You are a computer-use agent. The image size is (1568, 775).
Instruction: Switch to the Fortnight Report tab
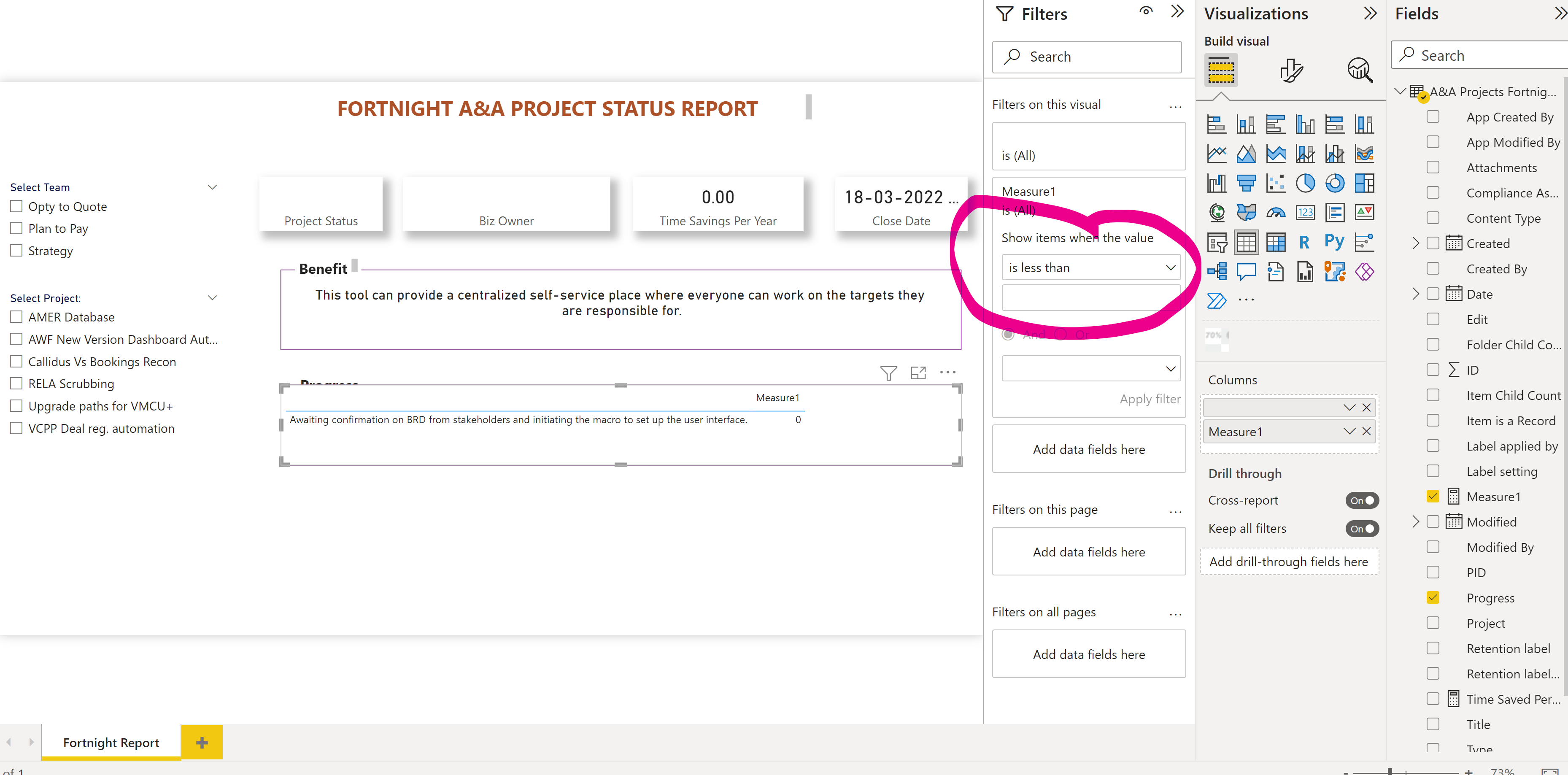(111, 743)
